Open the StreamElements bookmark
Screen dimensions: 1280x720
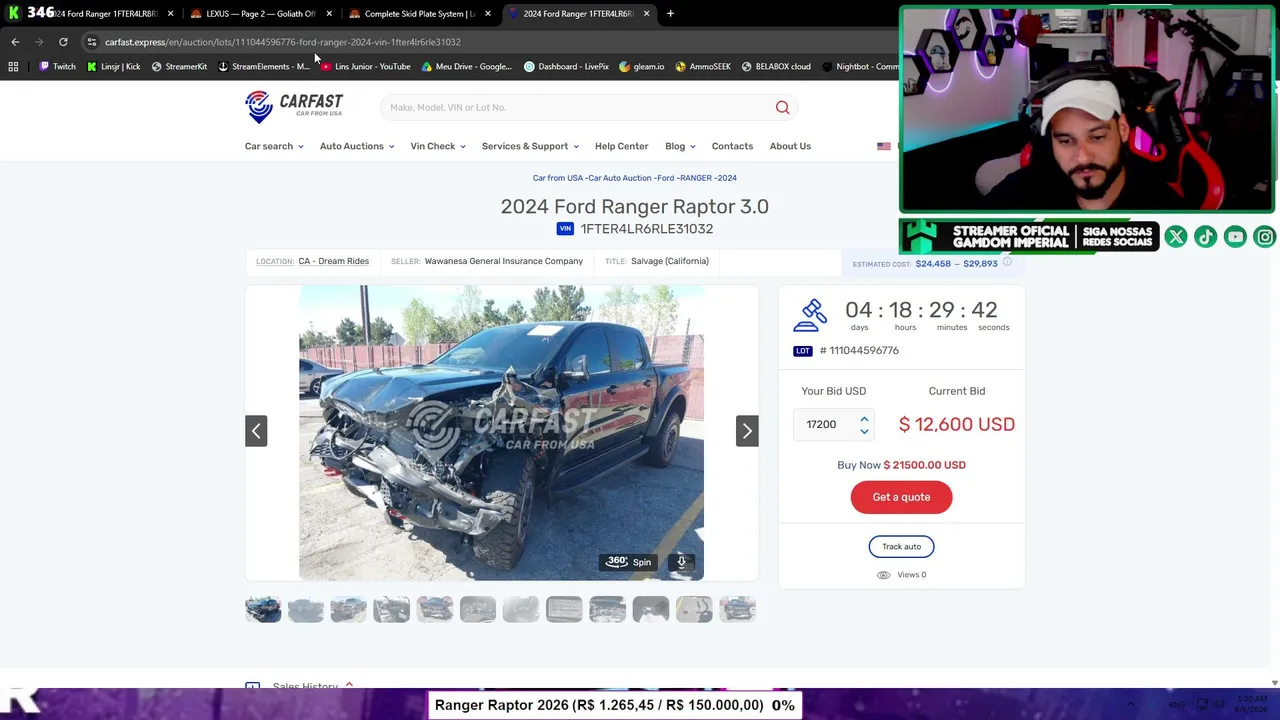[x=264, y=67]
